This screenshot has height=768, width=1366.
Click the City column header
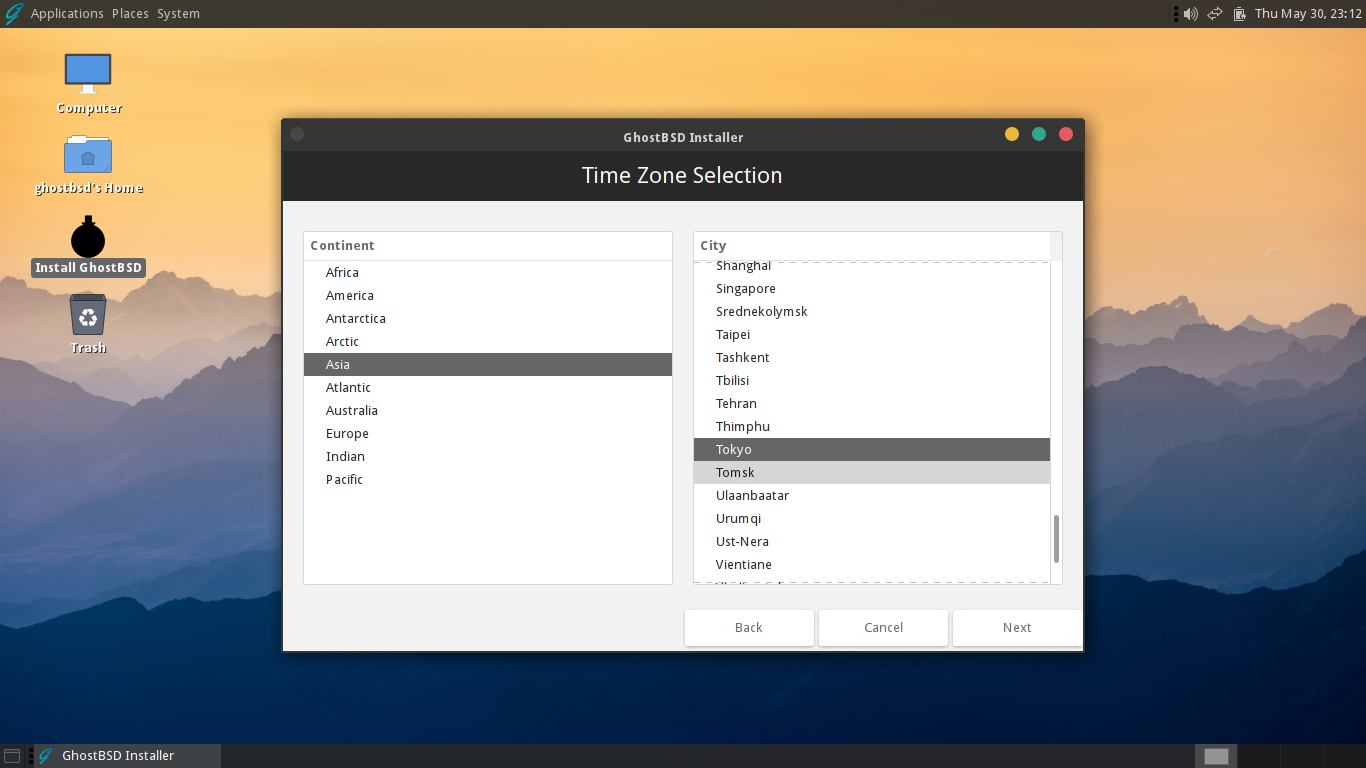click(x=872, y=246)
